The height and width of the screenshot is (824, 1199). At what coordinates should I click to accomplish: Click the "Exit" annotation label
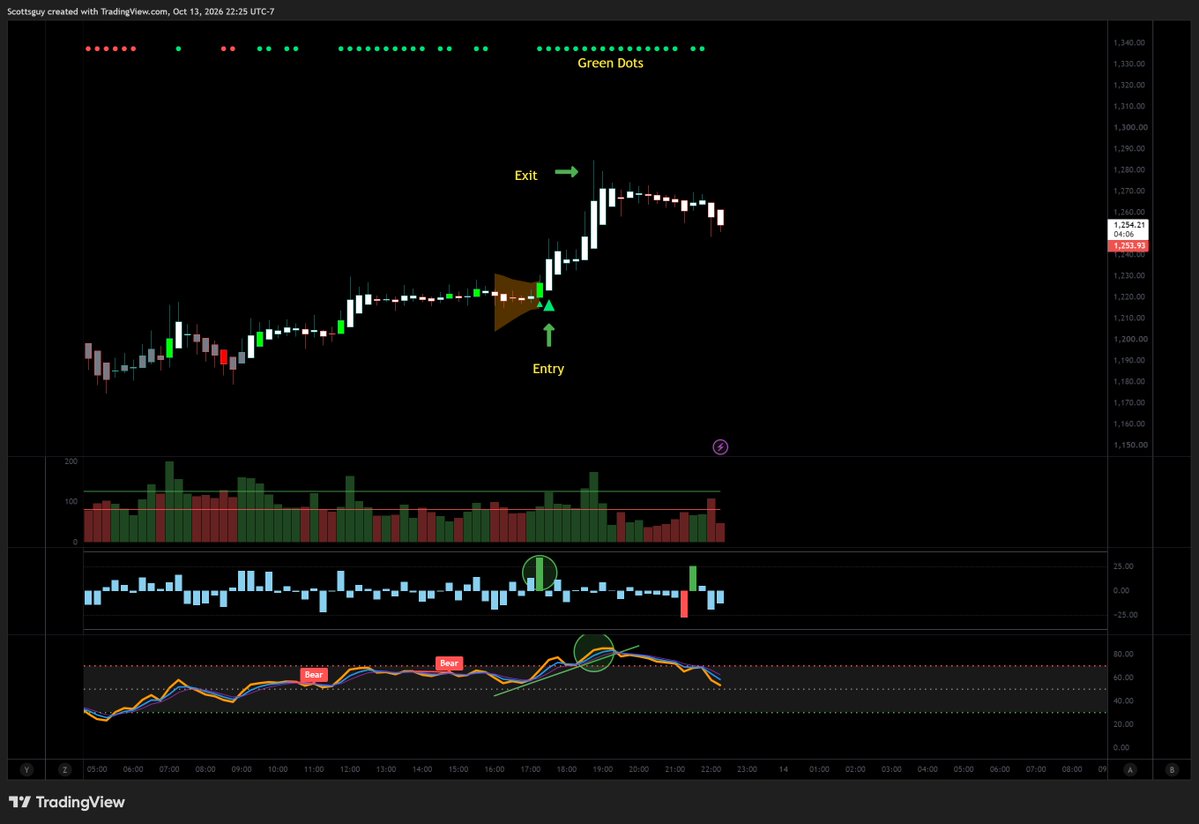click(x=525, y=175)
